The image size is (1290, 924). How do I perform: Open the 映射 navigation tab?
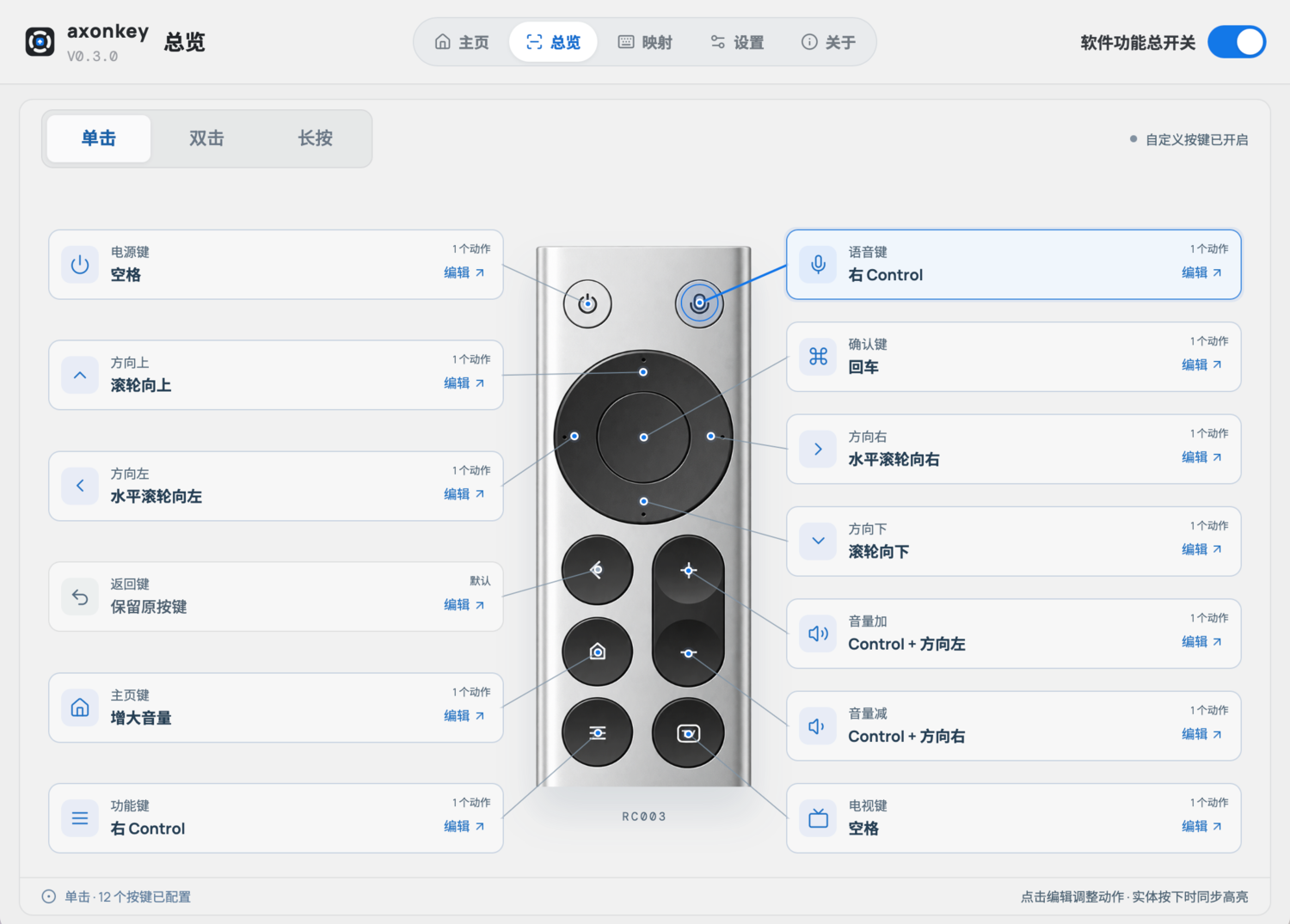(x=645, y=42)
